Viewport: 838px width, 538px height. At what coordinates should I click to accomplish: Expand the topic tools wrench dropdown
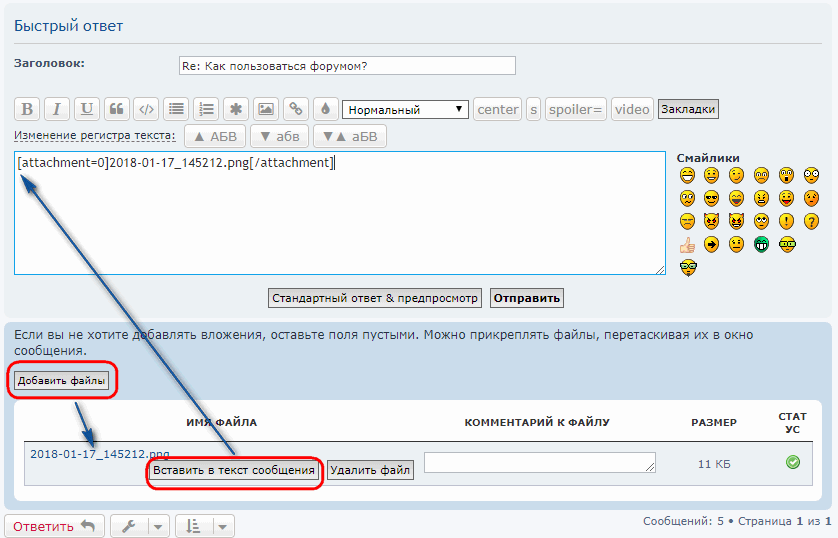[x=139, y=526]
